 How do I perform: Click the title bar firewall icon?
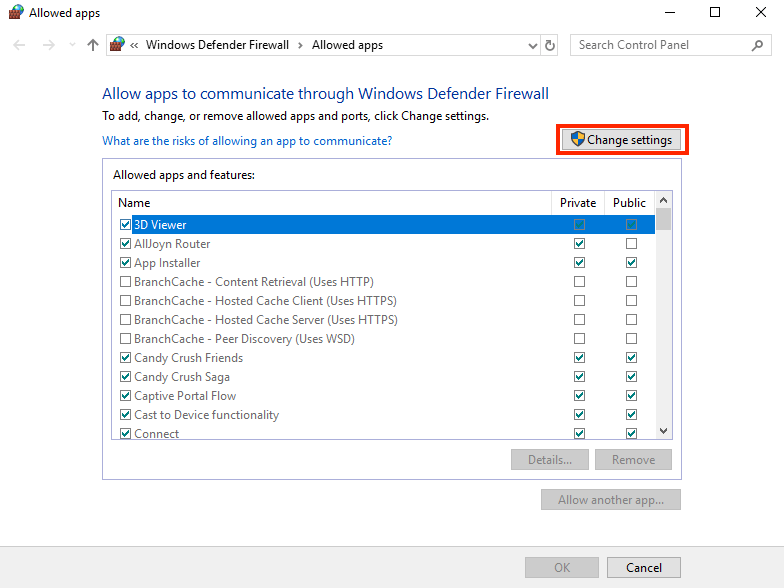(16, 12)
